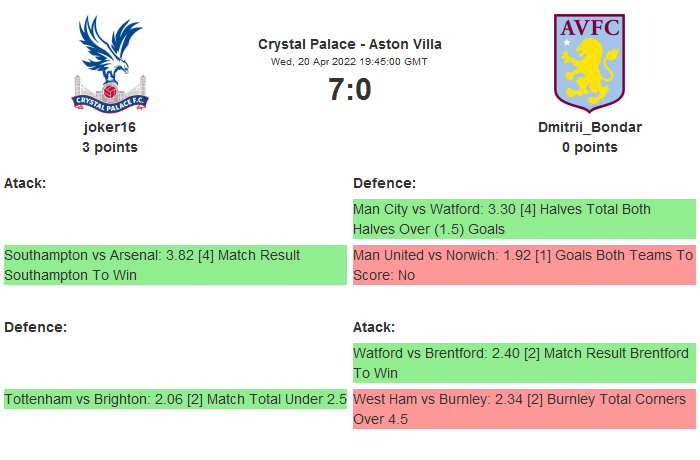Select the Southampton vs Arsenal bet row

coord(175,265)
